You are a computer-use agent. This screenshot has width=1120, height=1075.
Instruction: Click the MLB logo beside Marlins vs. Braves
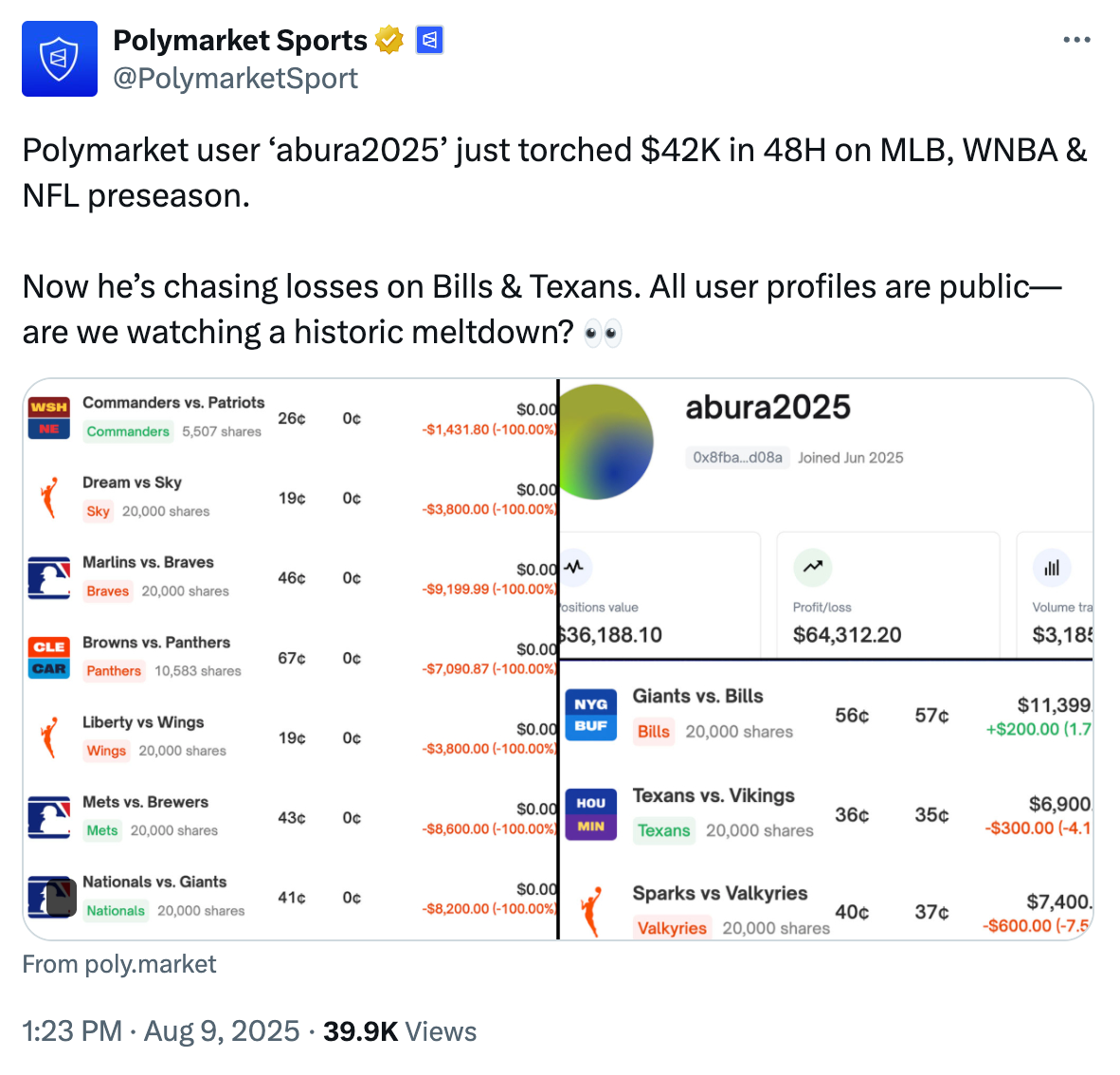[x=49, y=578]
